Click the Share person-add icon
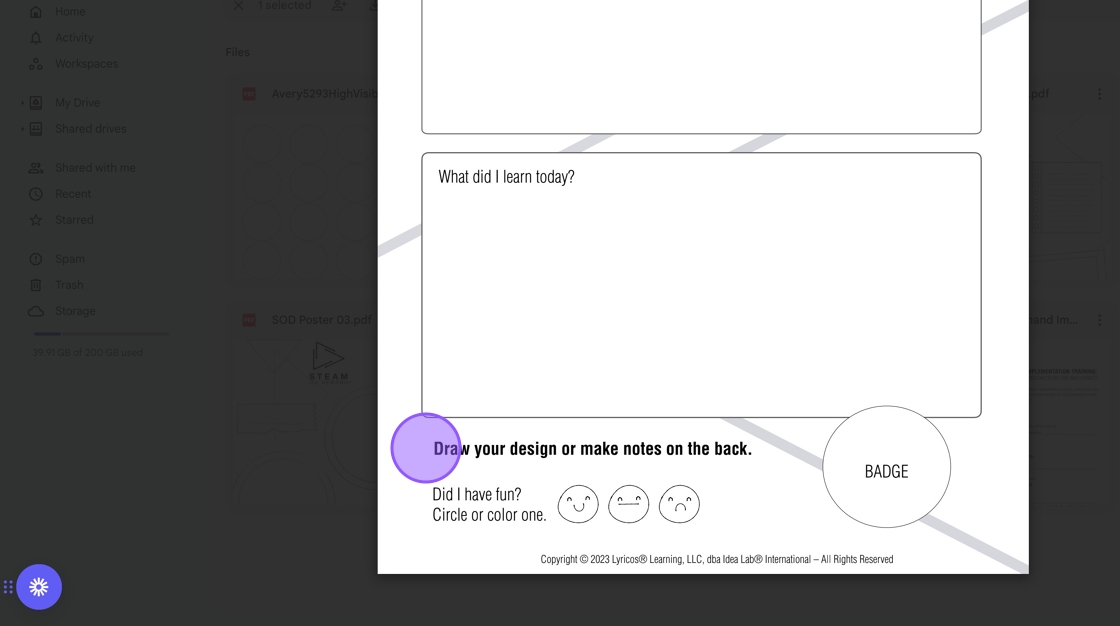Viewport: 1120px width, 626px height. [339, 6]
